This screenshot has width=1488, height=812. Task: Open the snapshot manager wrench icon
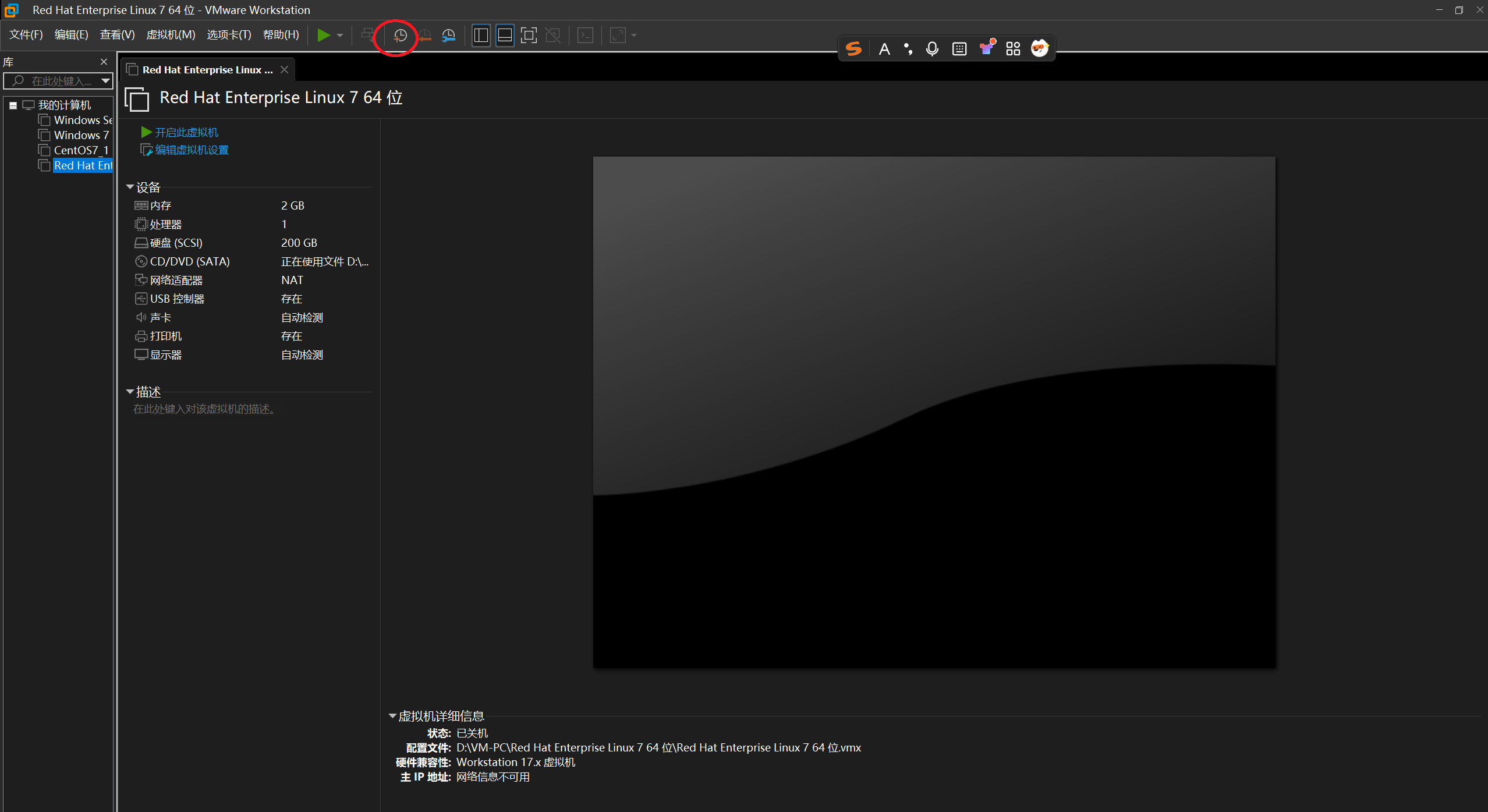pos(448,36)
